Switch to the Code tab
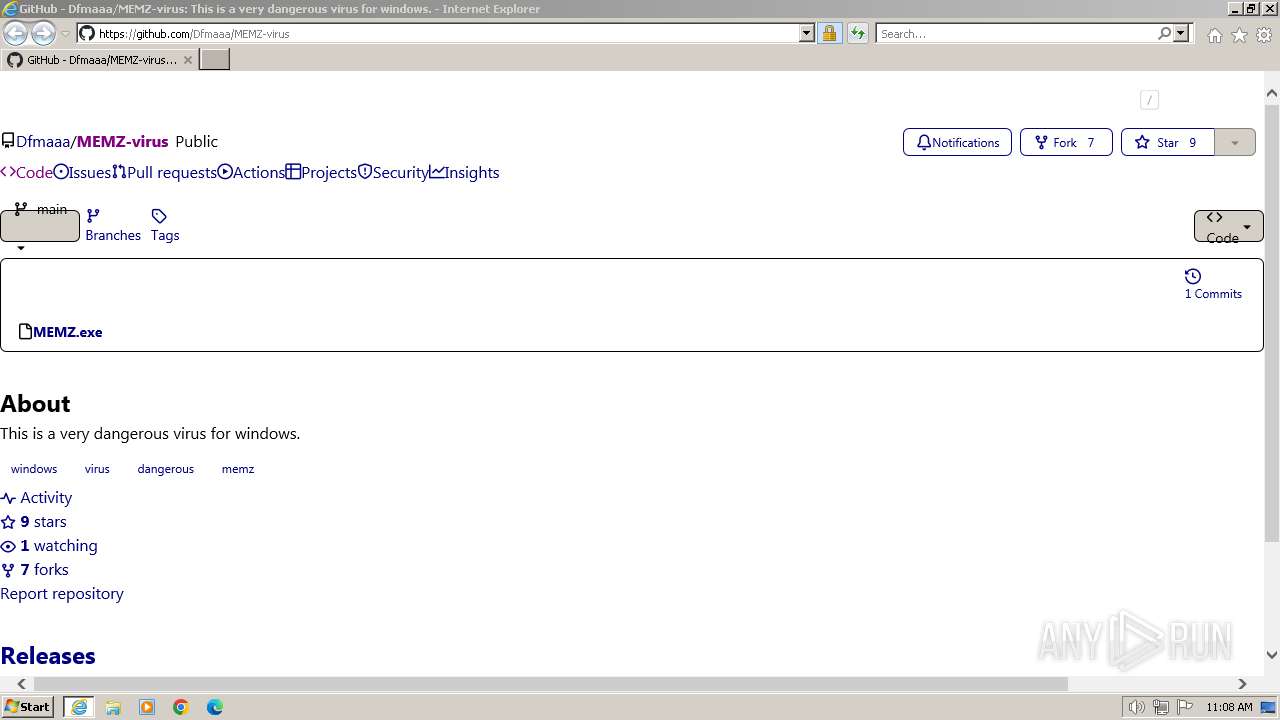Viewport: 1280px width, 720px height. 27,172
